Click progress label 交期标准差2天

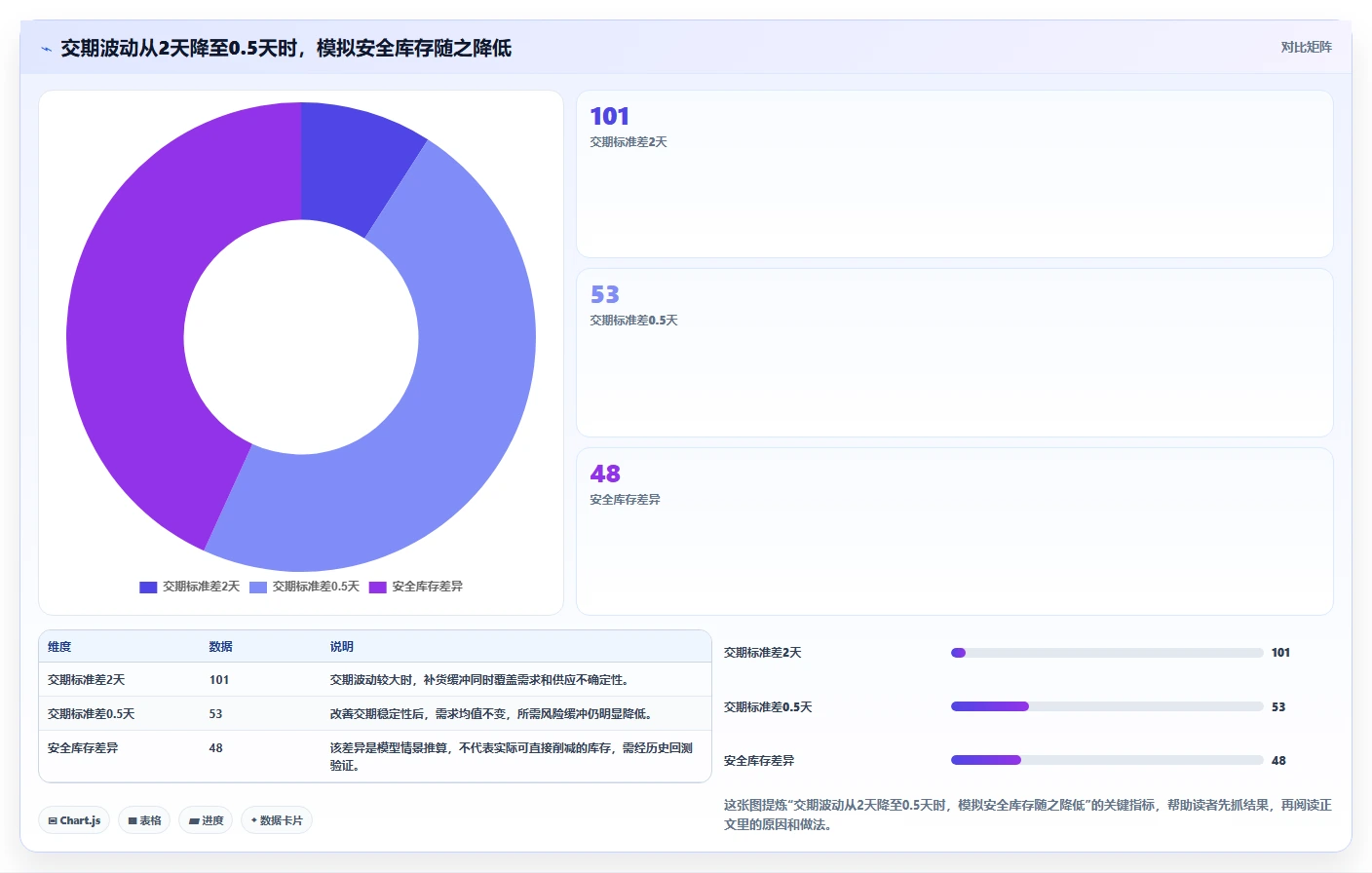point(763,653)
